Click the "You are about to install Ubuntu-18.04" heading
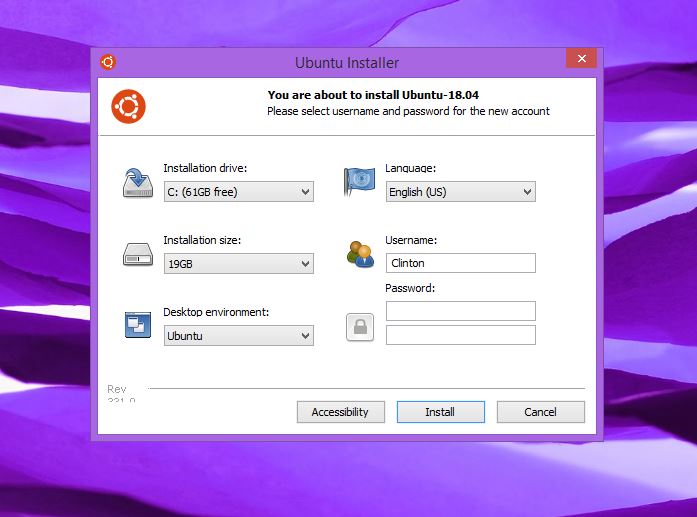This screenshot has height=517, width=697. pyautogui.click(x=373, y=95)
